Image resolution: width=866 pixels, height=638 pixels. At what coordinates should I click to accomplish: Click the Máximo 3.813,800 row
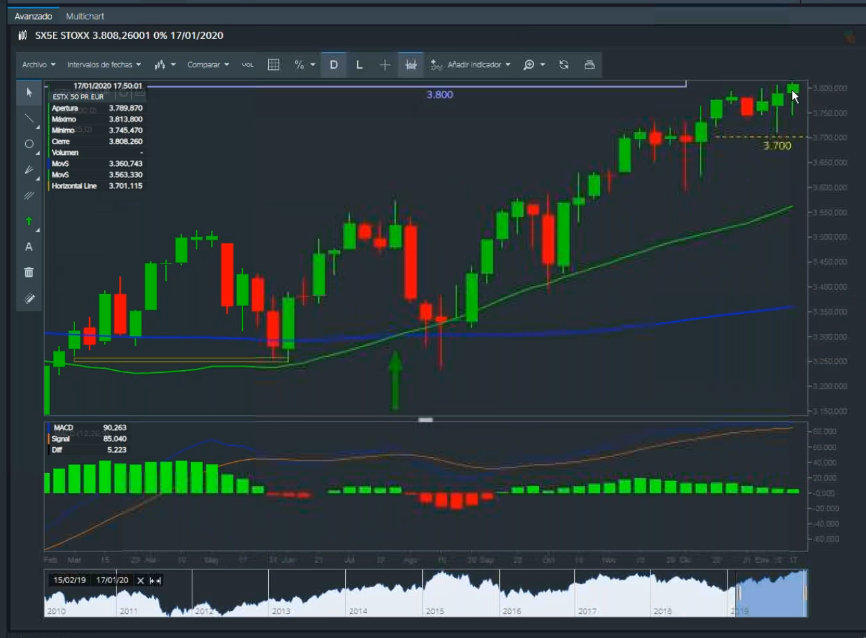(x=97, y=119)
